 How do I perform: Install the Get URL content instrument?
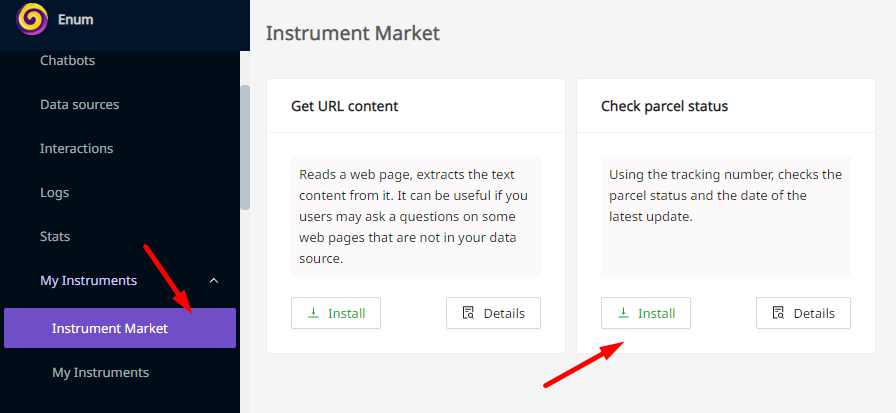click(336, 313)
